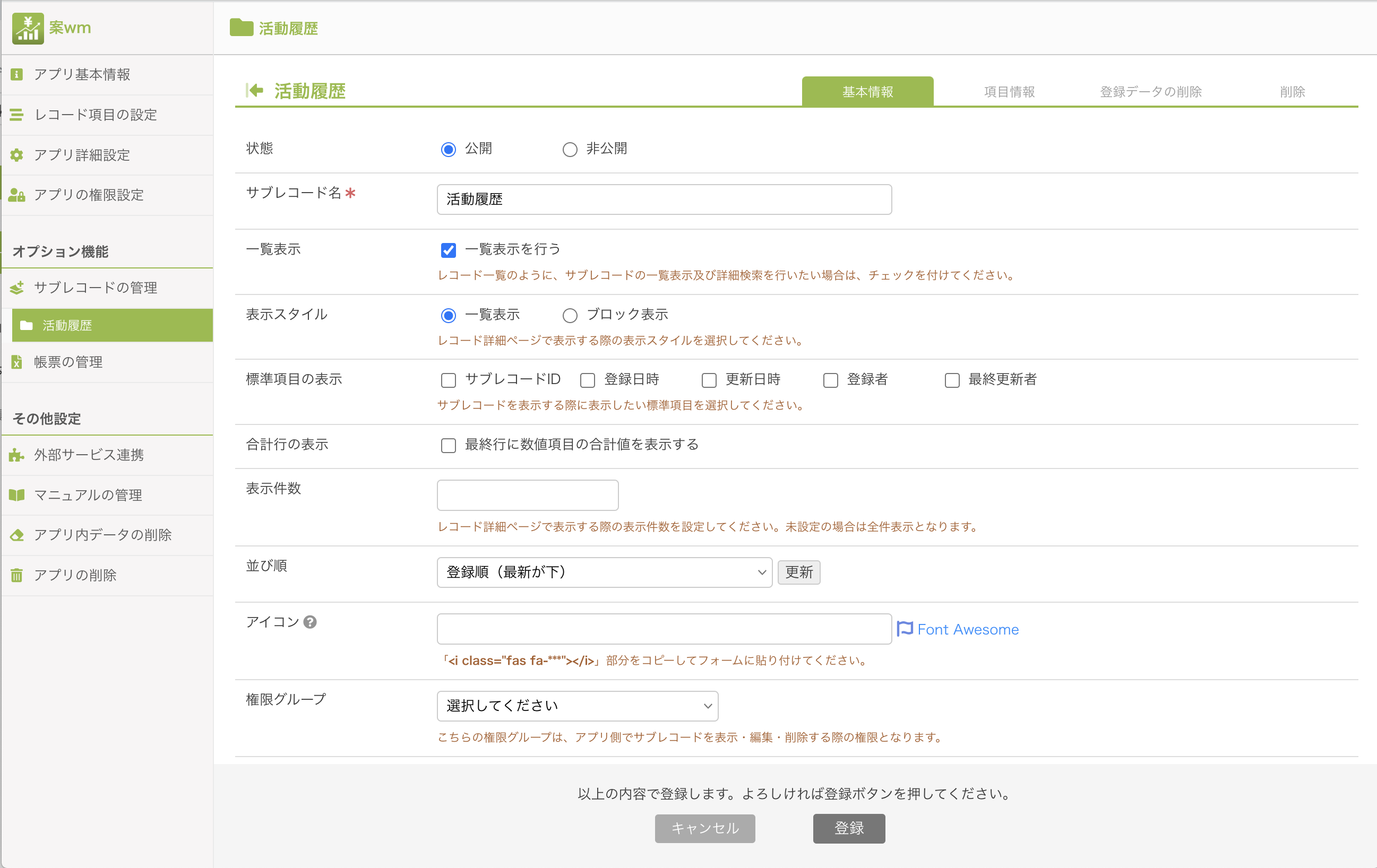Click the back arrow icon beside 活動履歴 title
This screenshot has height=868, width=1377.
coord(254,90)
